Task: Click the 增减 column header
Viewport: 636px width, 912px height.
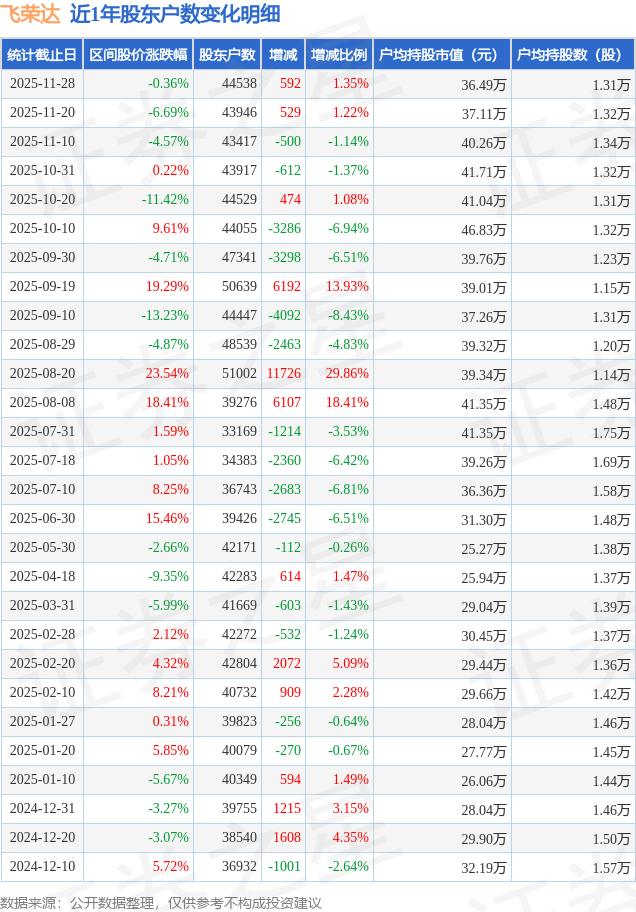Action: [283, 55]
